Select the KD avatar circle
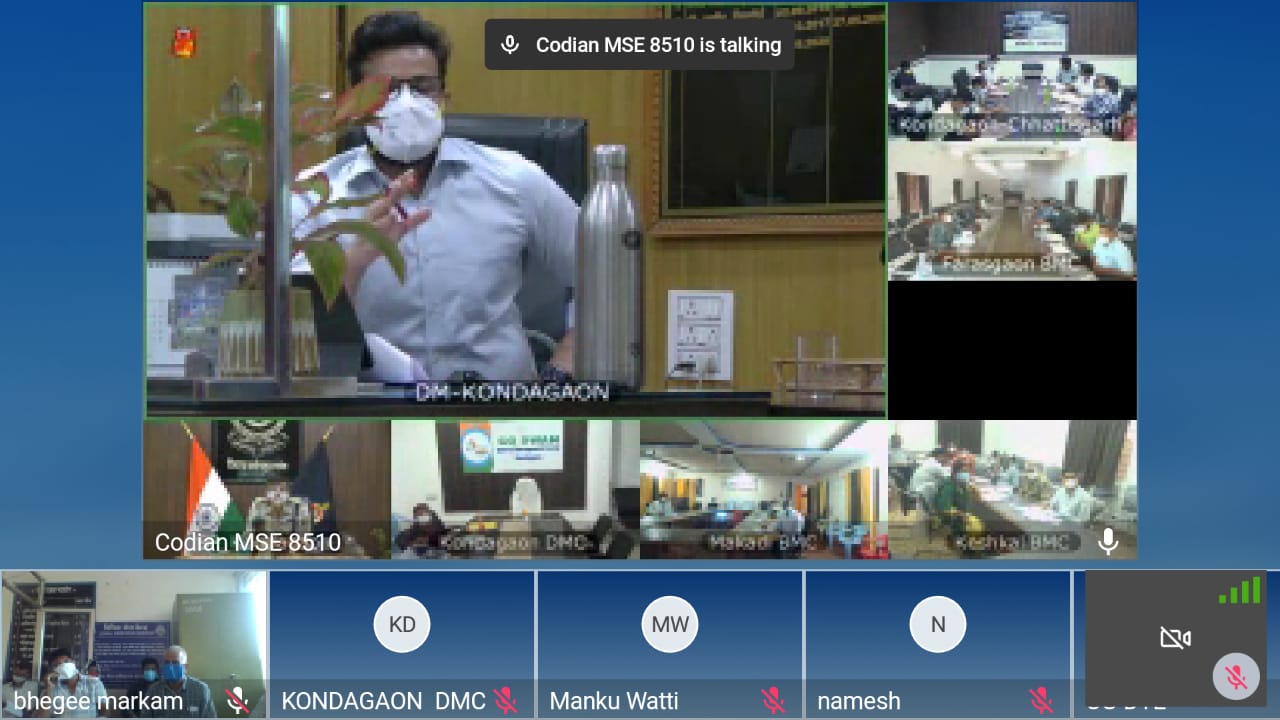The width and height of the screenshot is (1280, 720). (x=402, y=624)
